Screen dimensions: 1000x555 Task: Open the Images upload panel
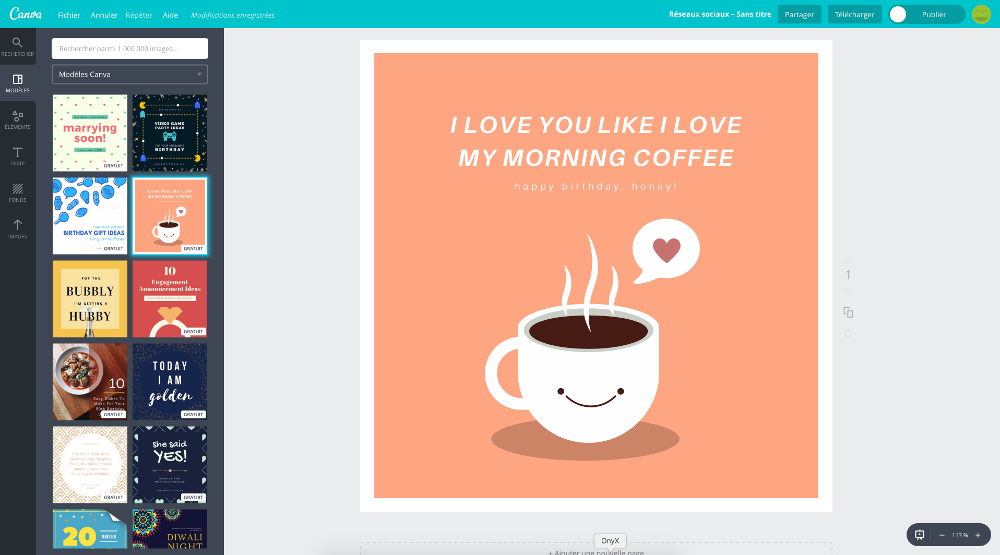(18, 228)
